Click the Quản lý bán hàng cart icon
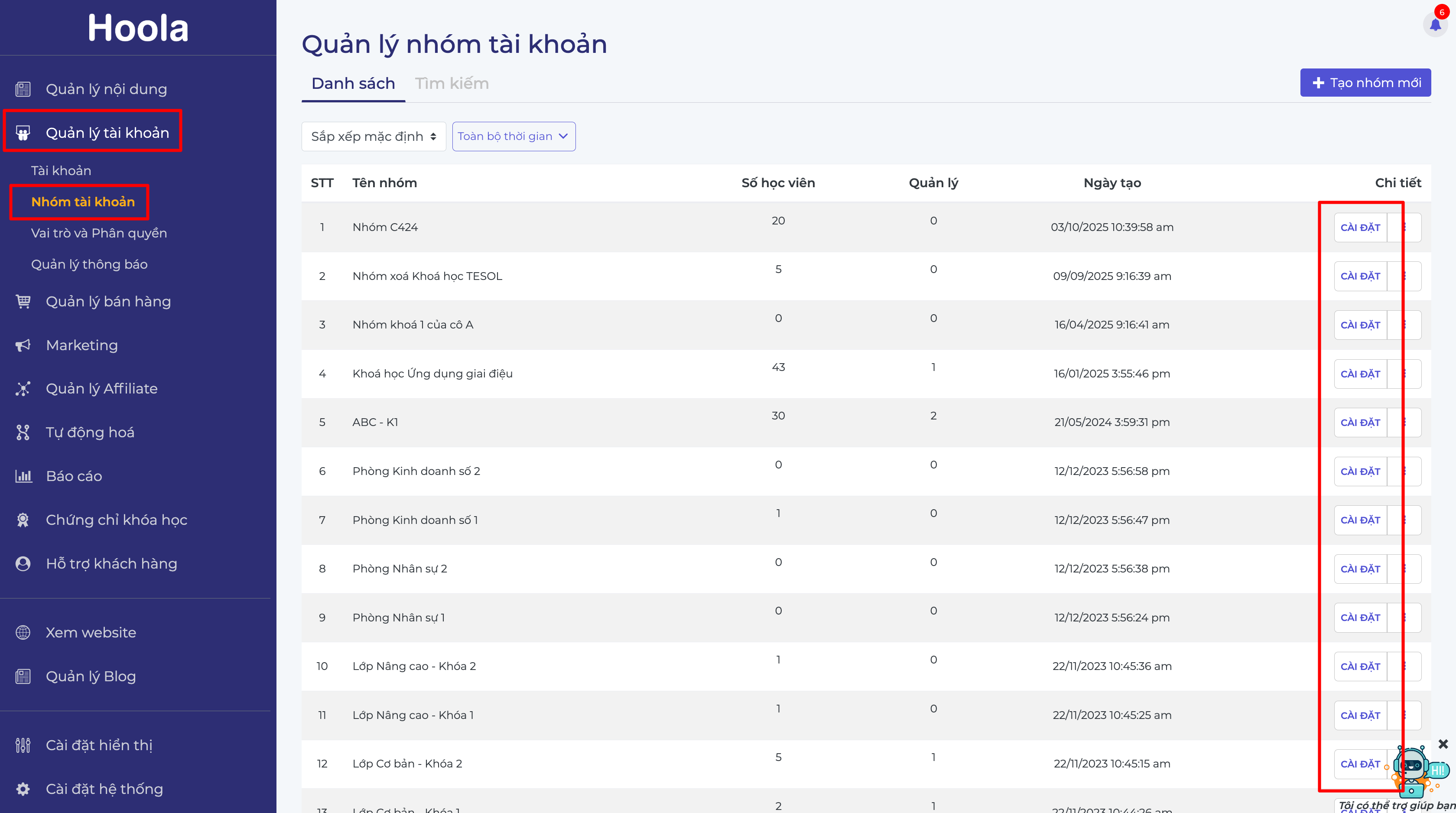 pos(23,301)
